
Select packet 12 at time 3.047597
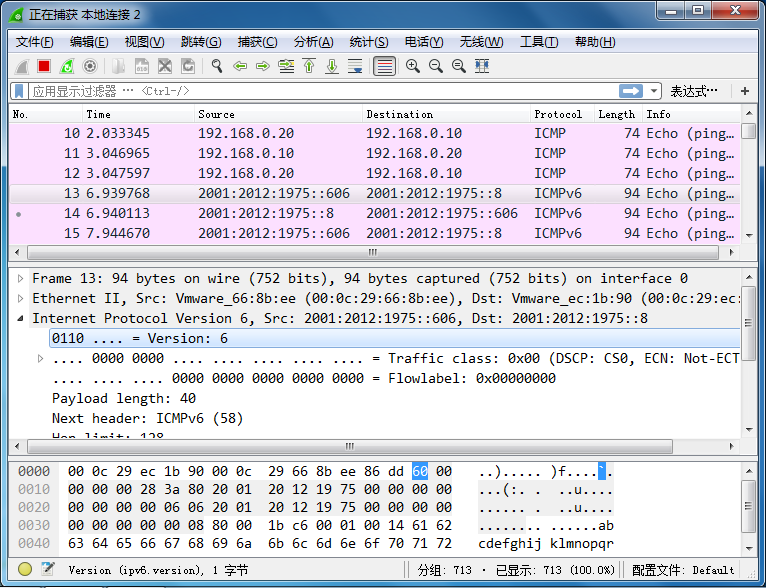[374, 173]
